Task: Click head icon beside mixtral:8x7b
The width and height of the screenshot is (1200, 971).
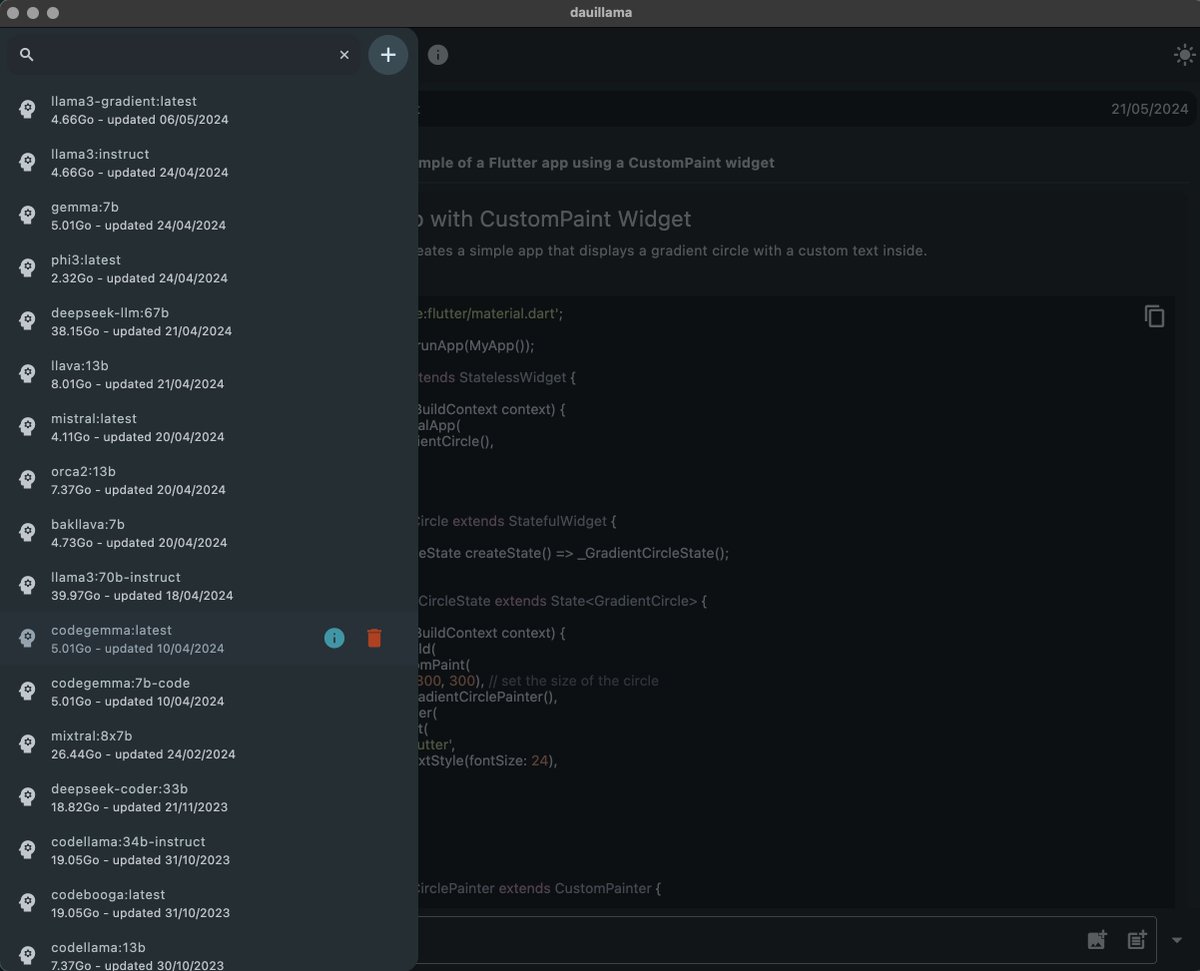Action: [x=28, y=745]
